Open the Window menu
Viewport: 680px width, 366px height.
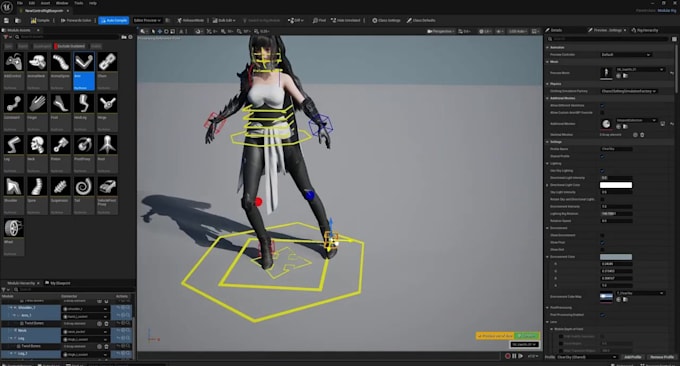62,3
